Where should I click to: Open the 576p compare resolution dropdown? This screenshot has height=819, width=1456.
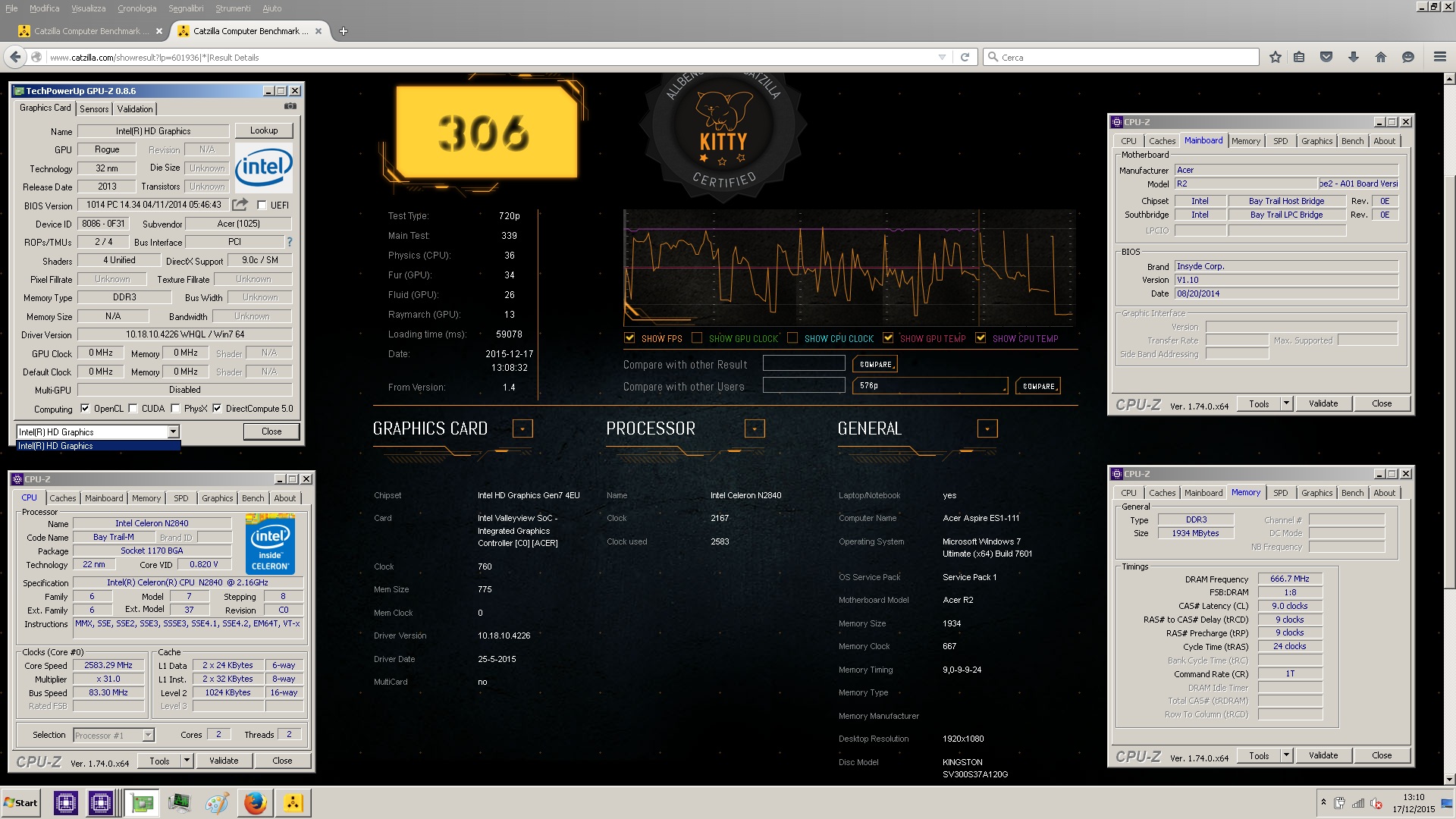click(930, 385)
